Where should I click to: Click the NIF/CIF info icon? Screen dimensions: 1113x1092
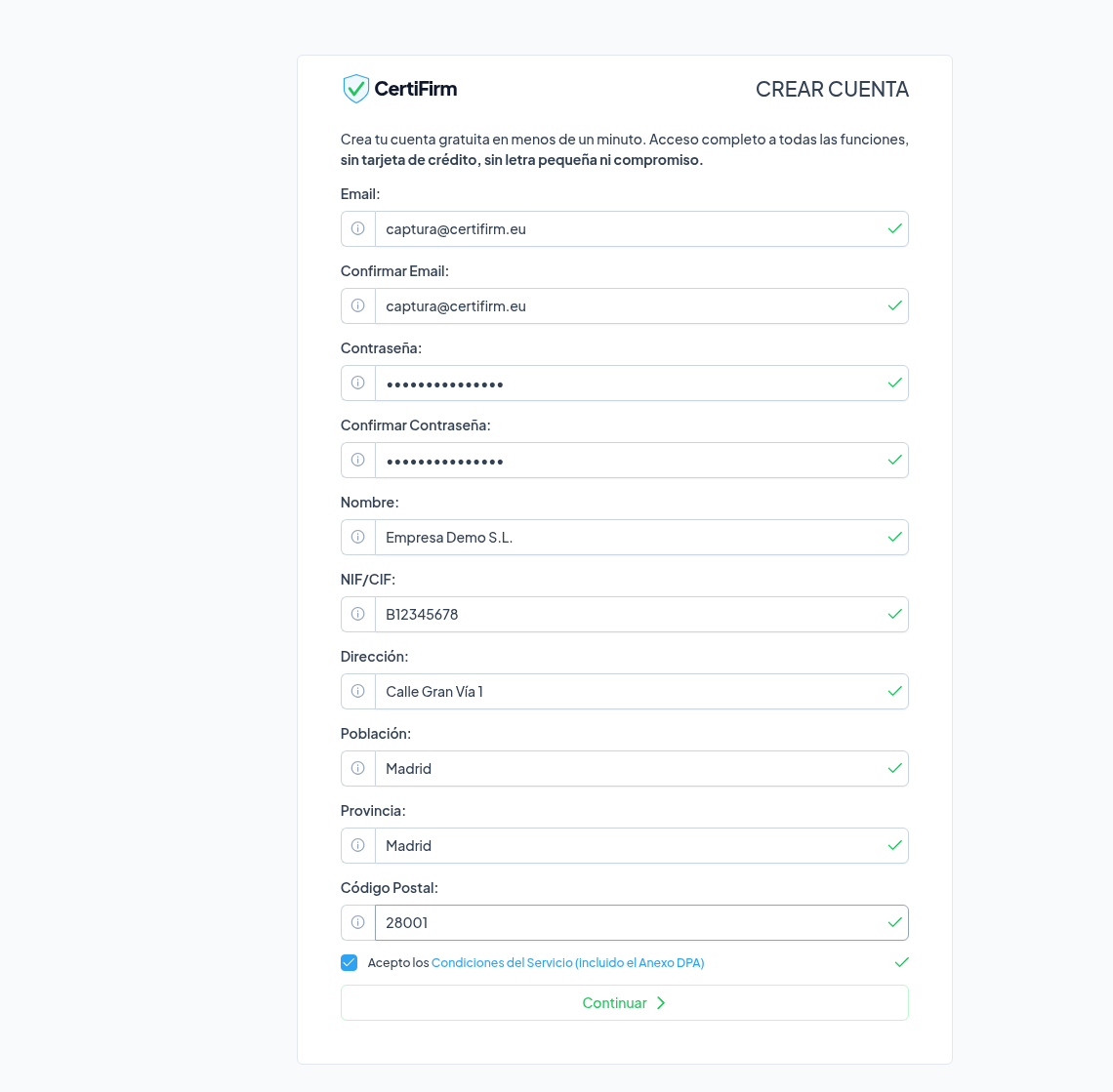(x=358, y=614)
